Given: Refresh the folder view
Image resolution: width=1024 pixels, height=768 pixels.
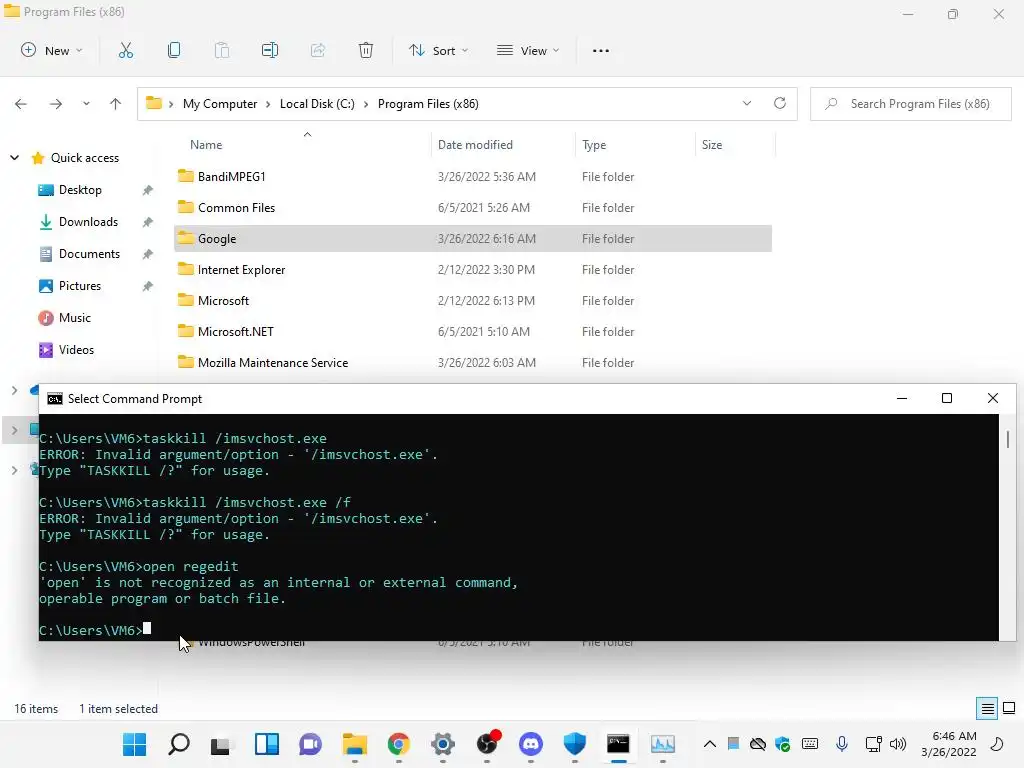Looking at the screenshot, I should [780, 103].
